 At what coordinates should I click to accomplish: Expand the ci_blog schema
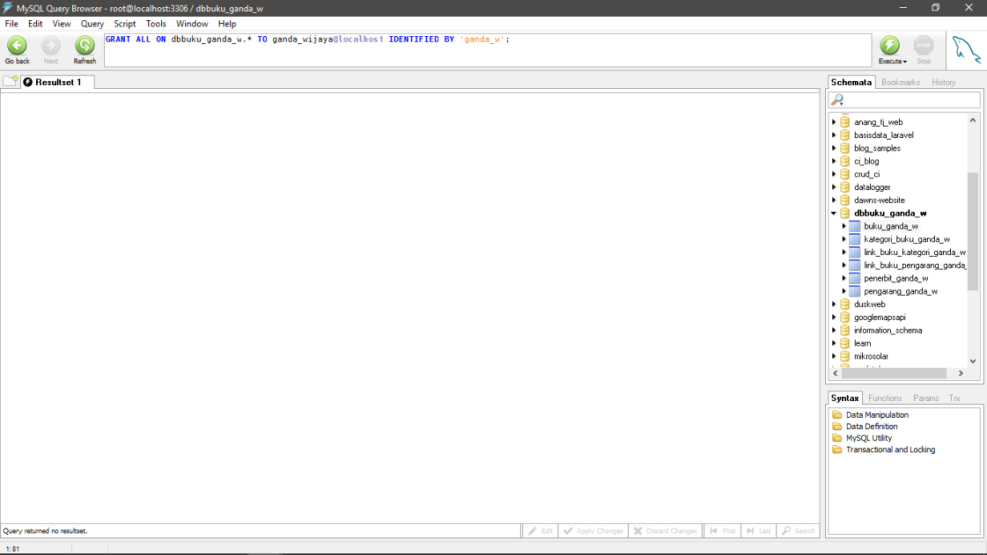(834, 161)
